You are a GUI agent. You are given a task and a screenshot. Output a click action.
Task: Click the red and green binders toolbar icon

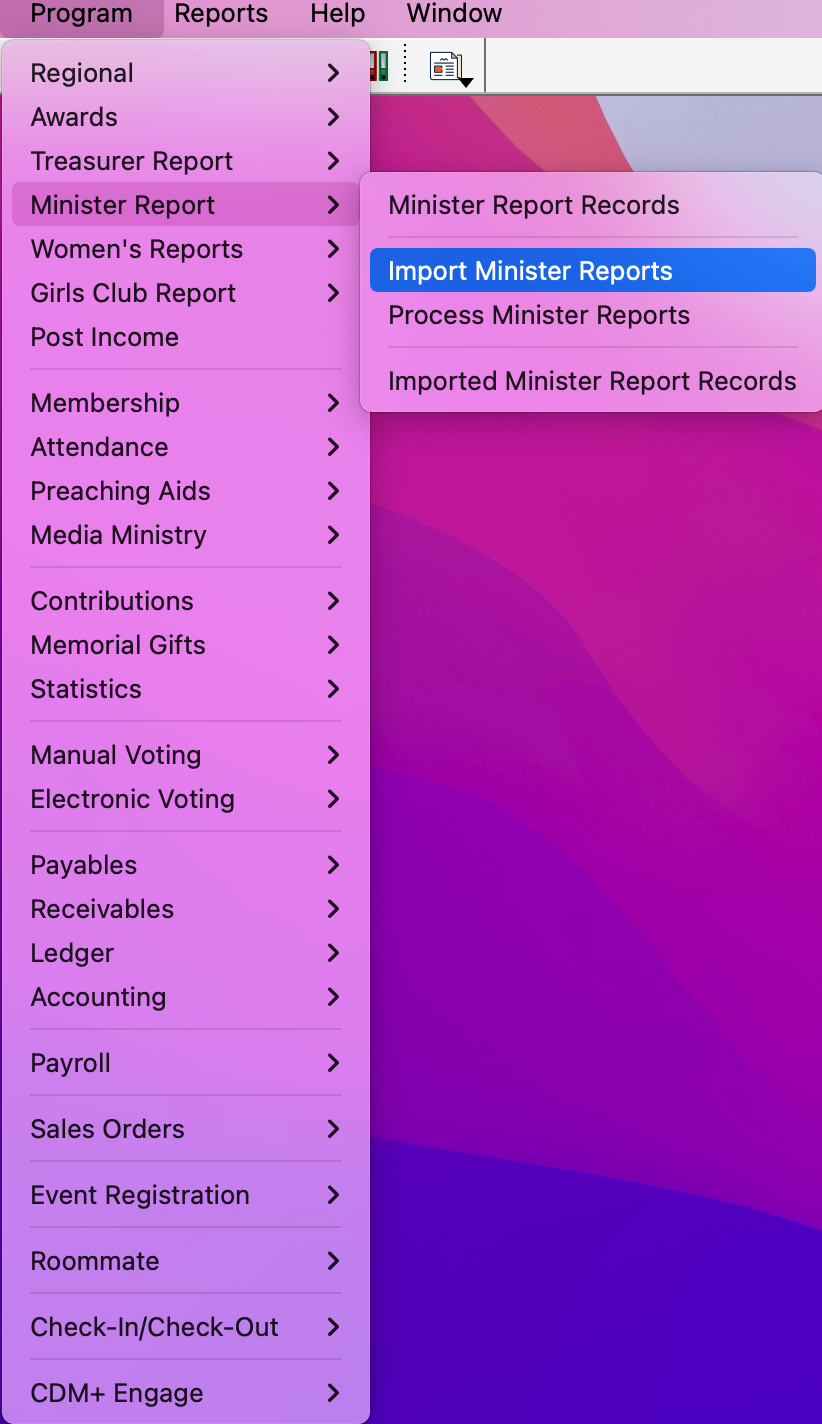[x=379, y=66]
